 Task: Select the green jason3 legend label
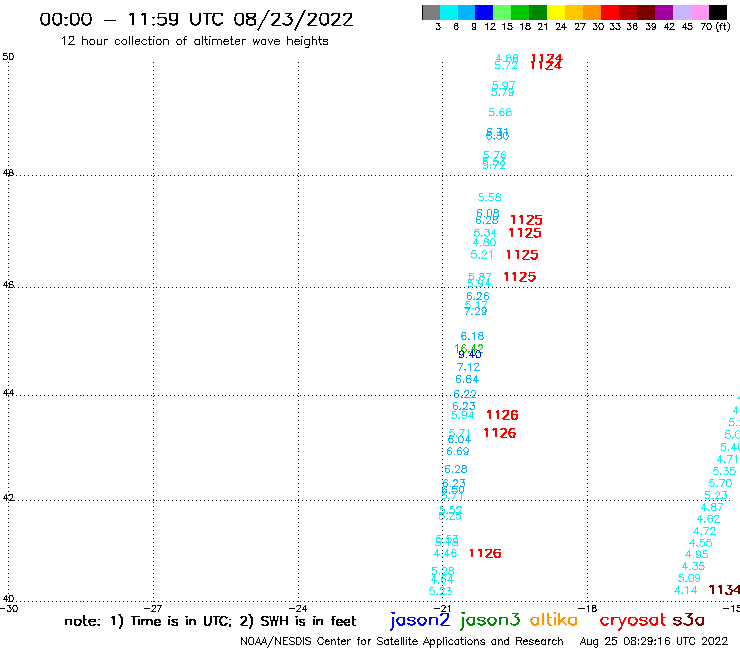click(490, 620)
